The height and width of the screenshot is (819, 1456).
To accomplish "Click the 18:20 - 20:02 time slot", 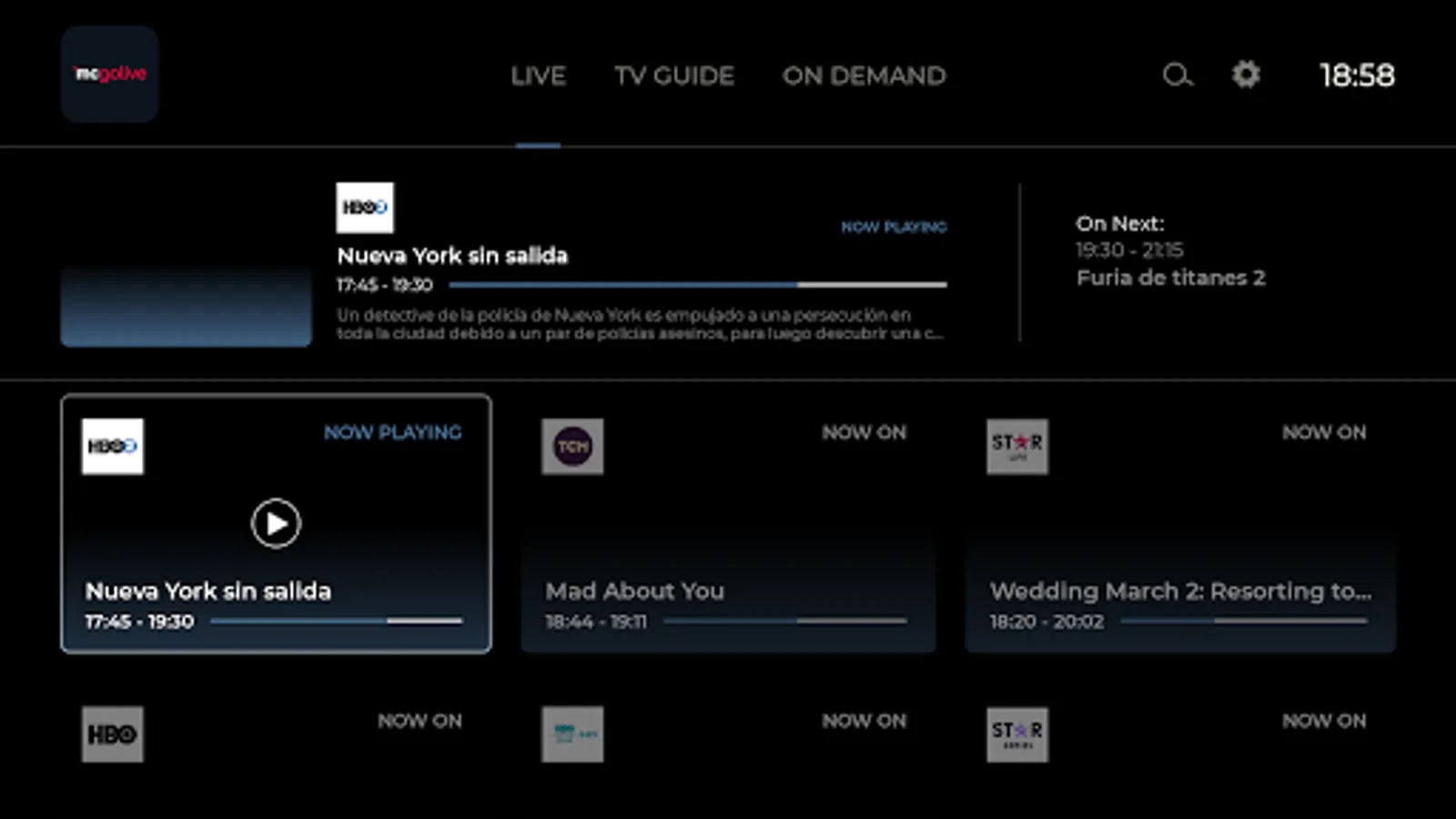I will pos(1046,622).
